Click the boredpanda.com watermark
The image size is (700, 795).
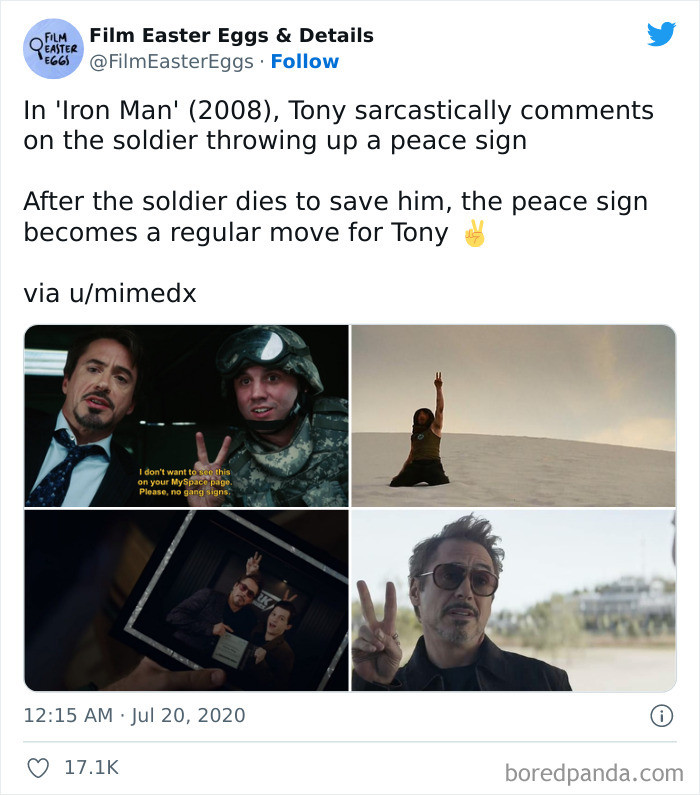[x=594, y=773]
